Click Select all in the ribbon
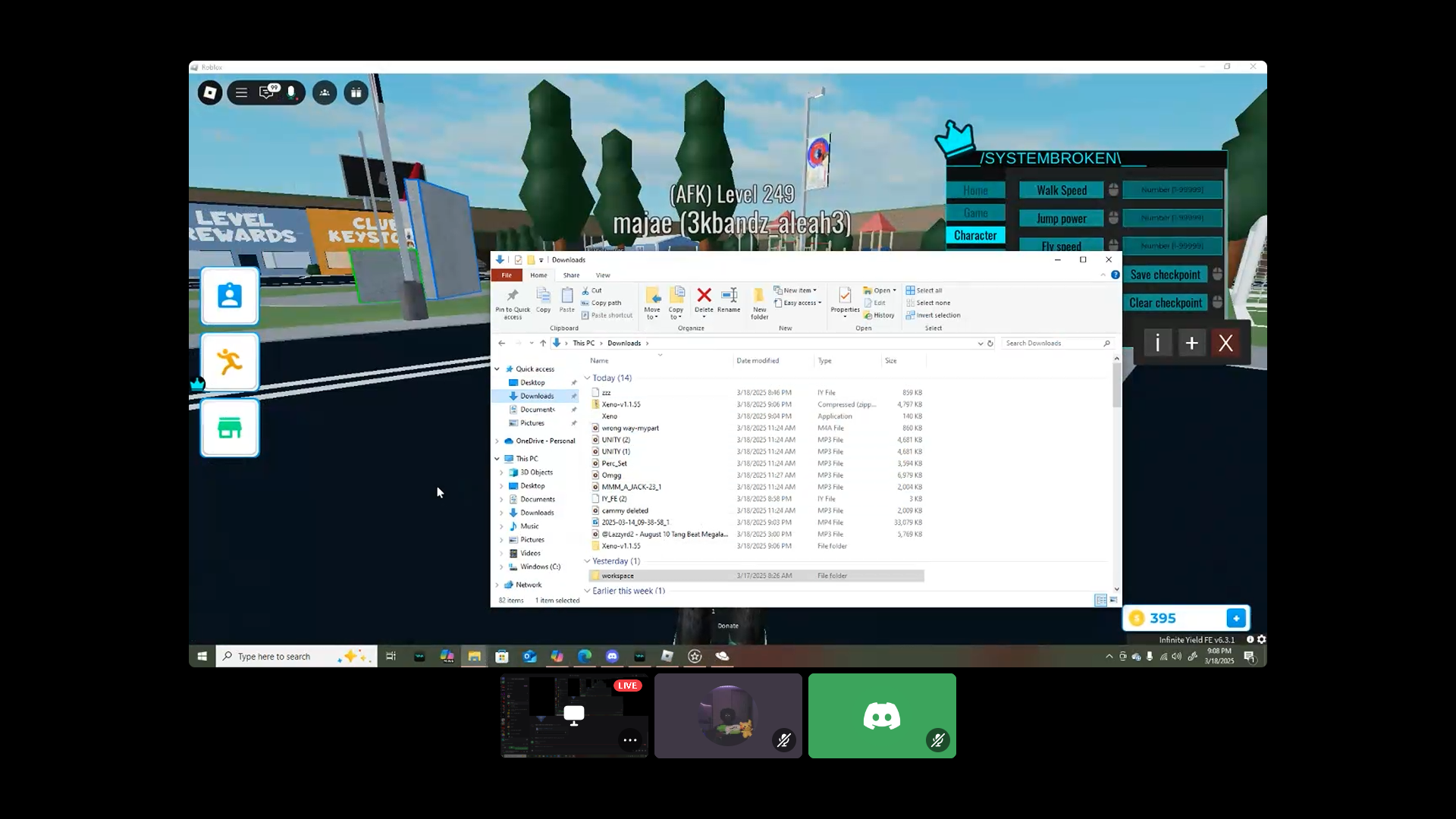Screen dimensions: 1456x819 point(924,290)
